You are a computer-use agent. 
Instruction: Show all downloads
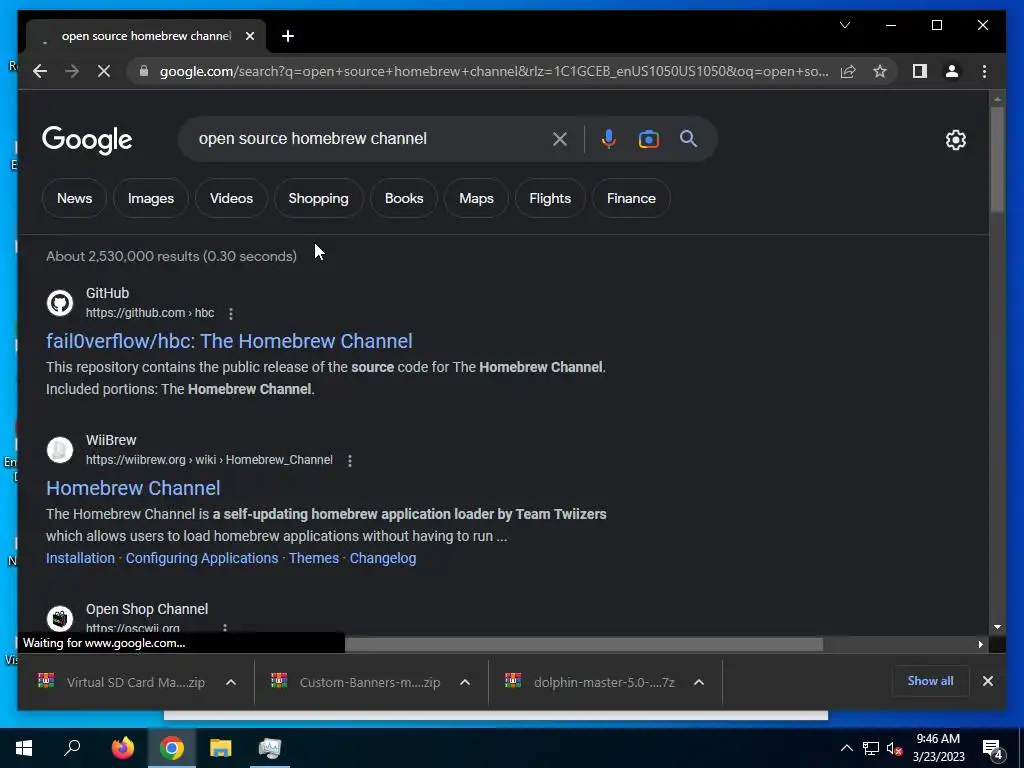tap(930, 681)
